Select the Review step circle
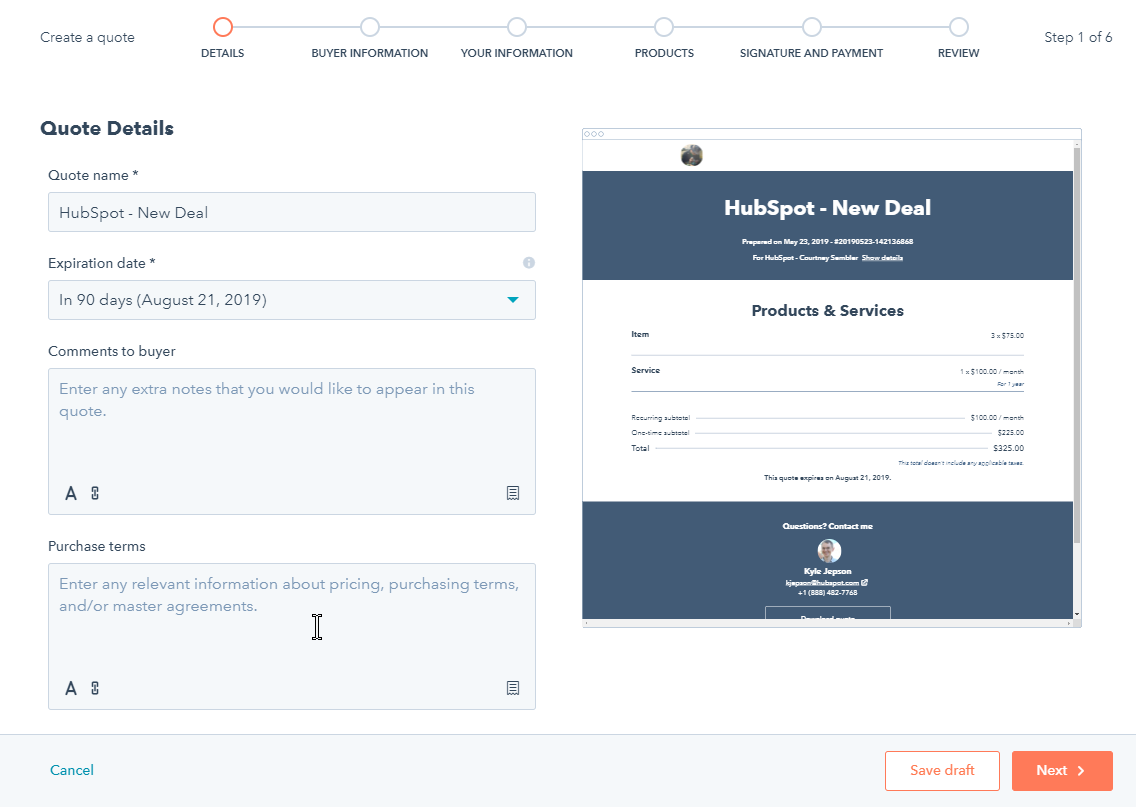 959,27
